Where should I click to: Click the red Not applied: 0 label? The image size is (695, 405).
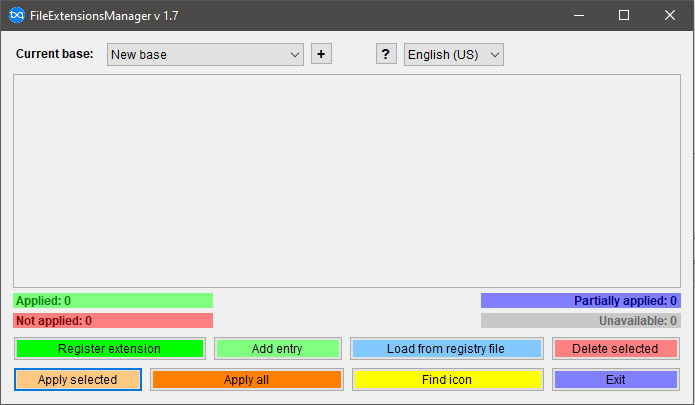[x=113, y=321]
